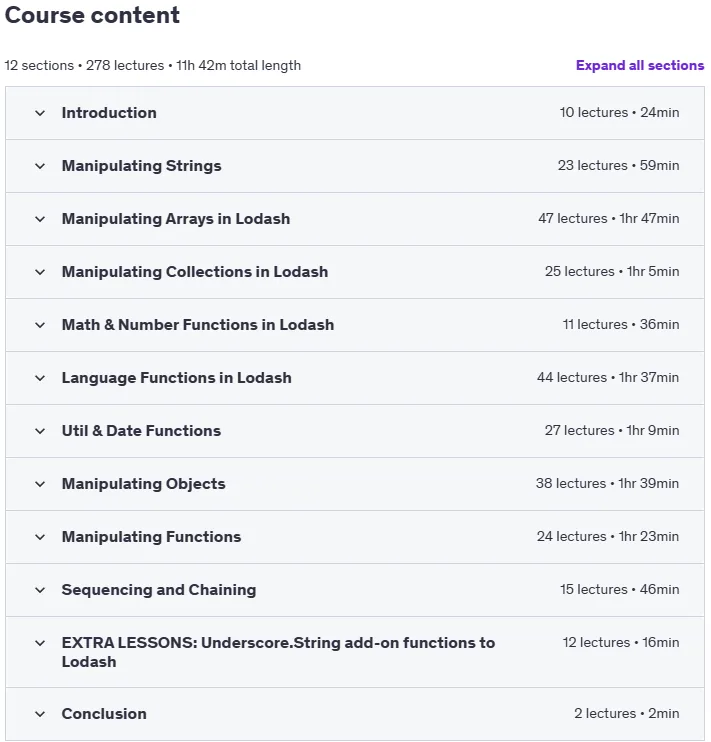The width and height of the screenshot is (711, 742).
Task: Click Introduction 10 lectures duration text
Action: point(619,112)
